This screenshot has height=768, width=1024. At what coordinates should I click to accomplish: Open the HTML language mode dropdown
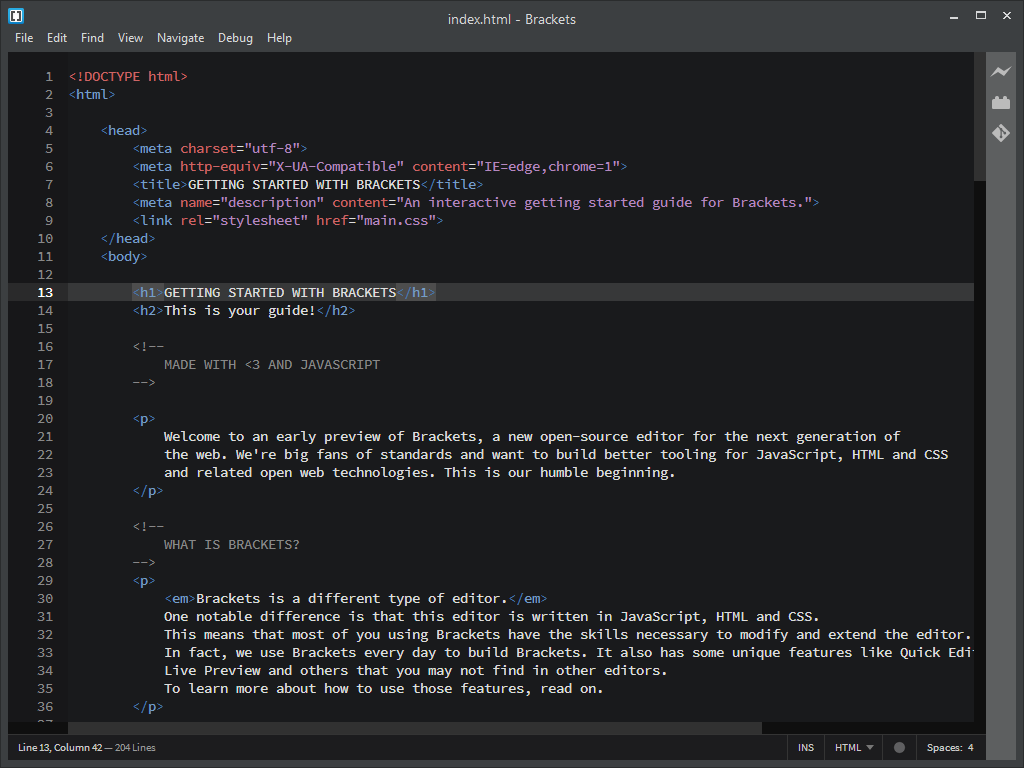[854, 748]
